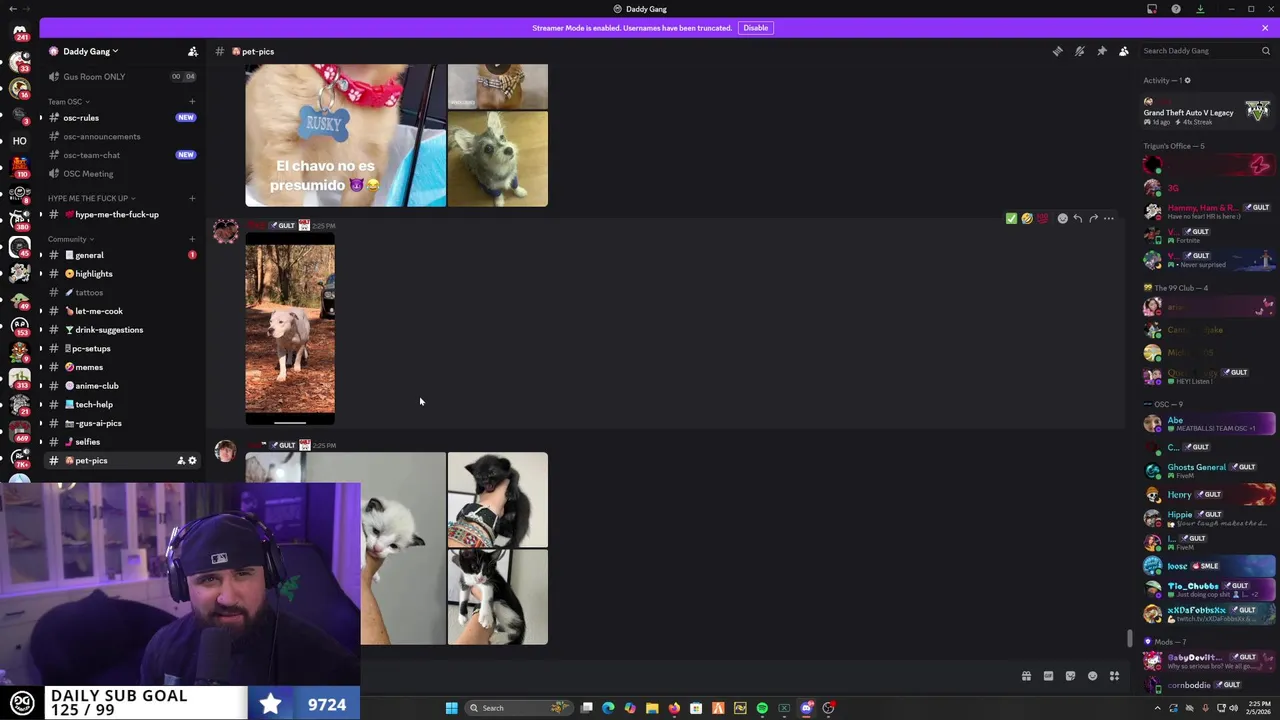The width and height of the screenshot is (1280, 720).
Task: Open the emoji picker icon
Action: point(1092,677)
